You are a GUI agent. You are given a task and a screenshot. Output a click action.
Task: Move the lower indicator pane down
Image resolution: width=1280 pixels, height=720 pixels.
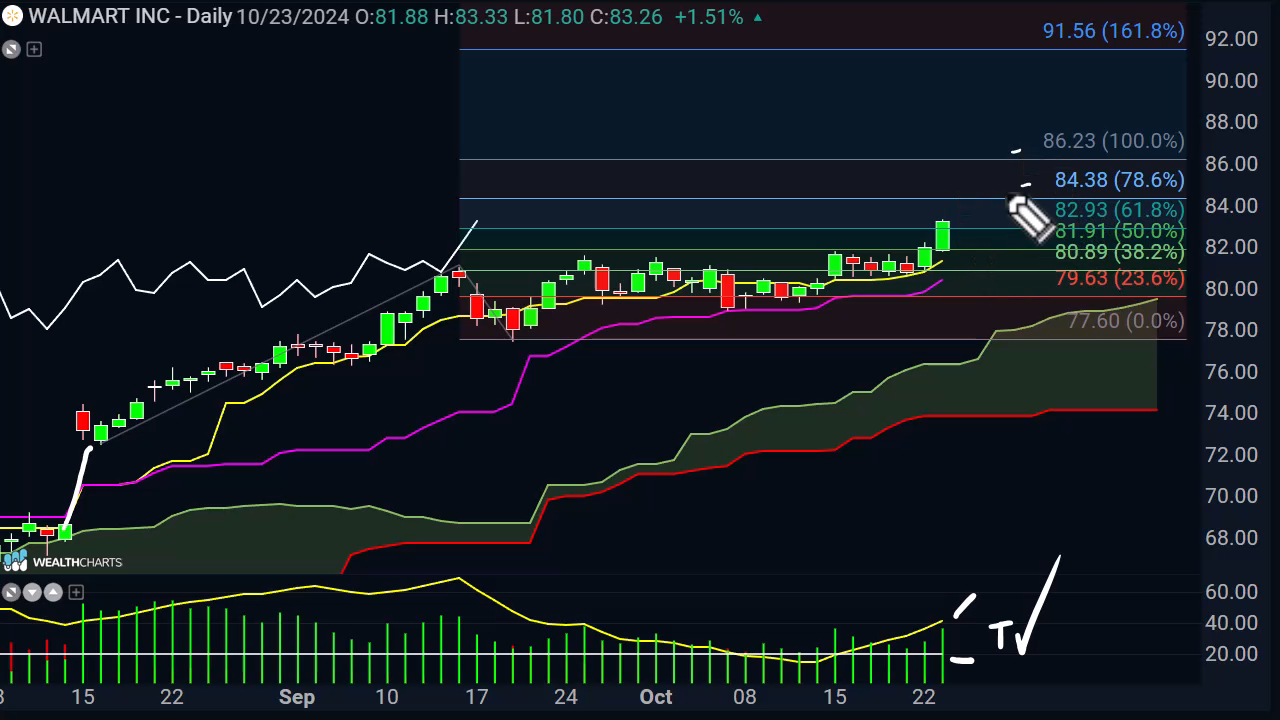pyautogui.click(x=31, y=592)
